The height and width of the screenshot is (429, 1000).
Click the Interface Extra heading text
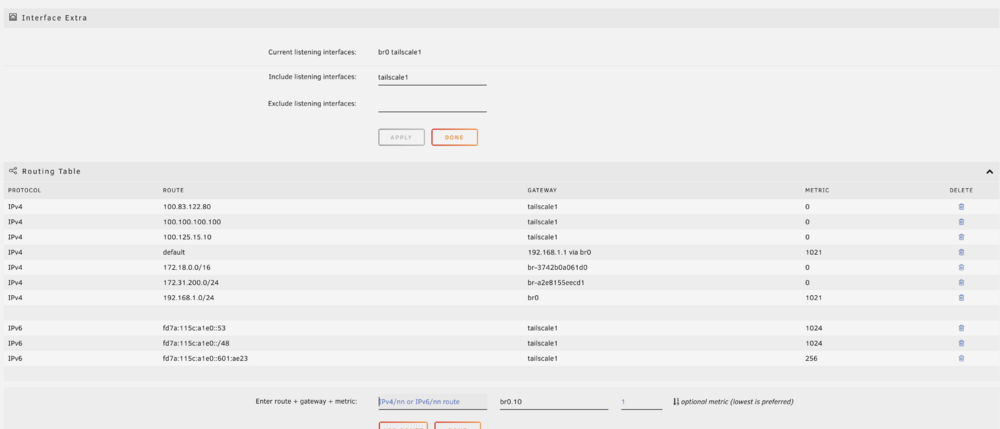pyautogui.click(x=54, y=18)
